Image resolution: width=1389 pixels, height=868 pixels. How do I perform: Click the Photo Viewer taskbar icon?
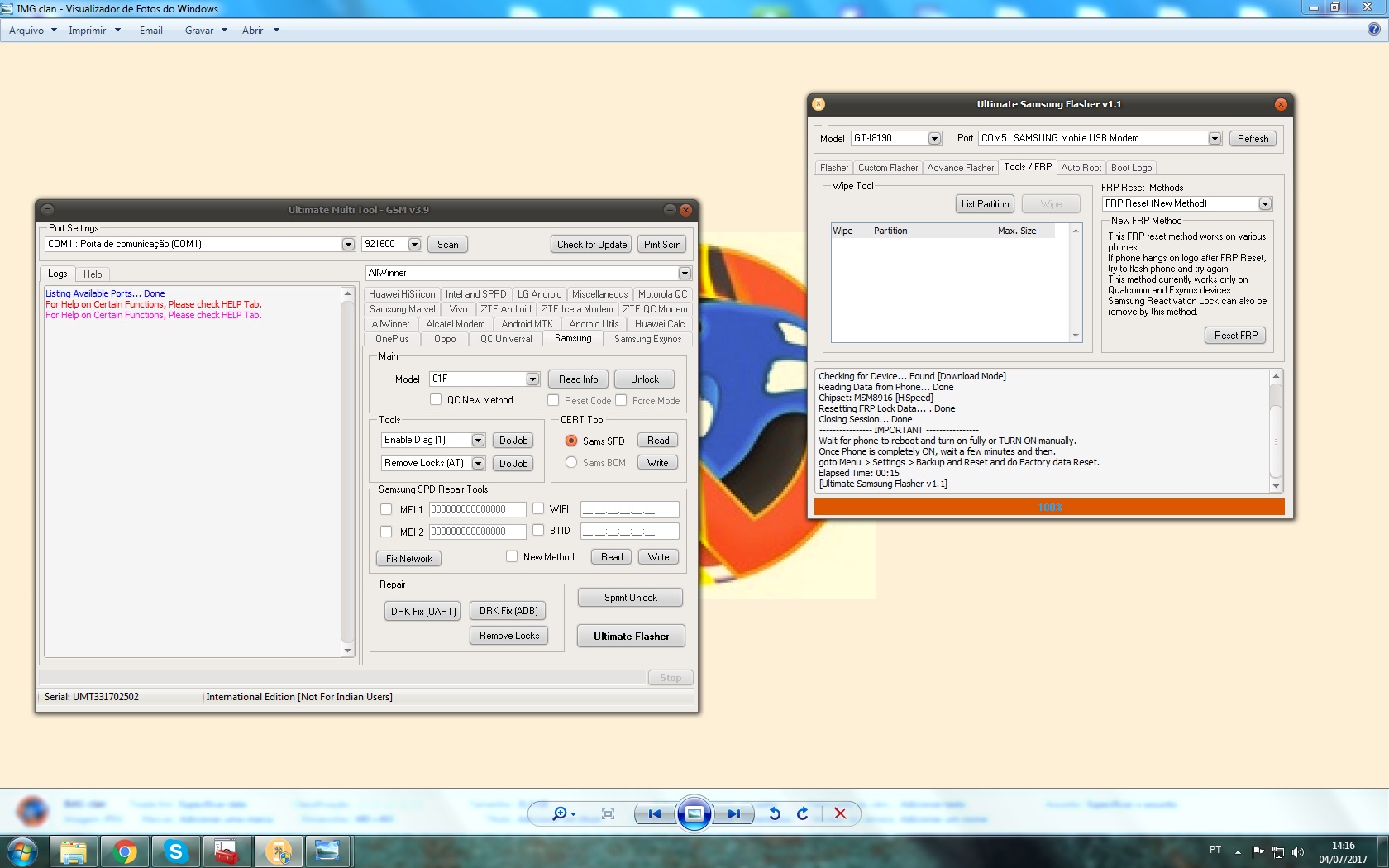[328, 851]
